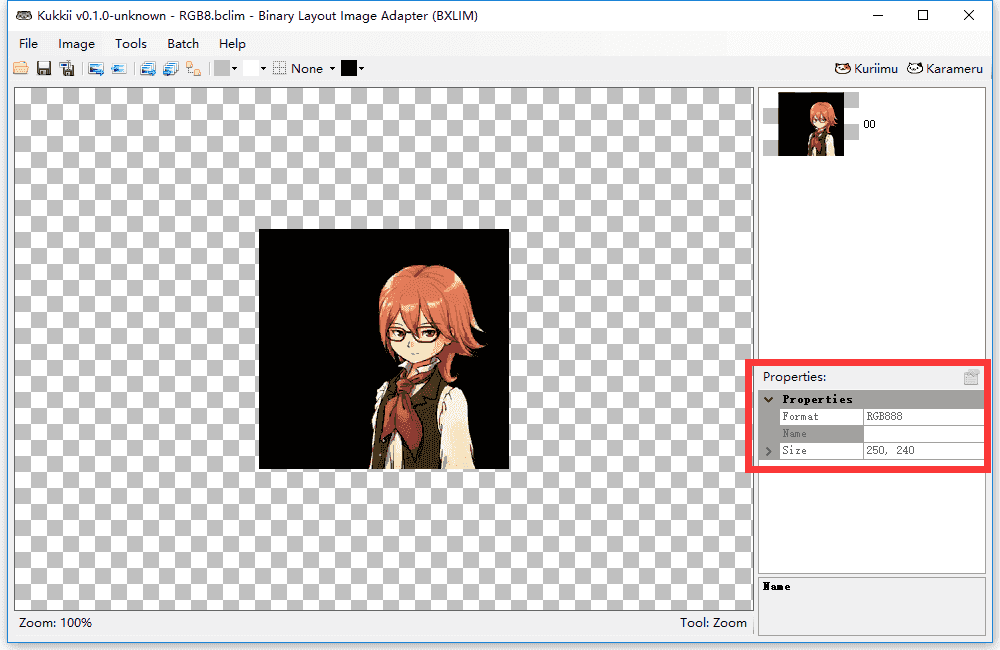Viewport: 1000px width, 650px height.
Task: Click the black background color swatch
Action: point(349,68)
